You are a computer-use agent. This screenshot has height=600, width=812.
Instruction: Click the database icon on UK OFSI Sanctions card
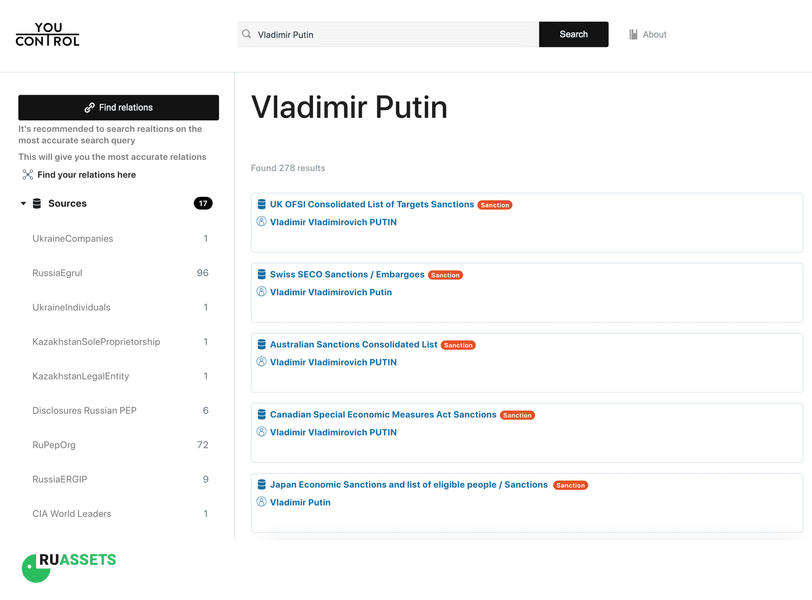click(260, 204)
